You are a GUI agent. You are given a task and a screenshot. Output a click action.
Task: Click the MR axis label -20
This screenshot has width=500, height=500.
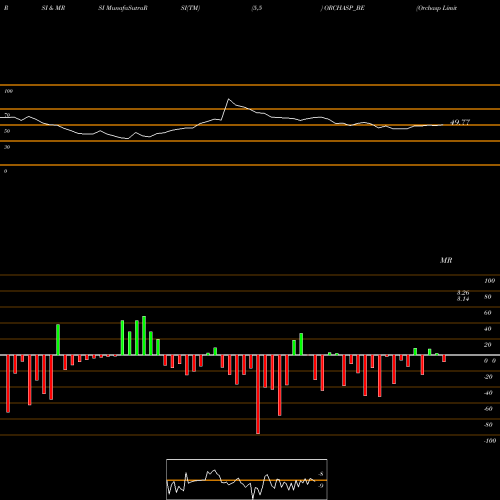(x=488, y=377)
